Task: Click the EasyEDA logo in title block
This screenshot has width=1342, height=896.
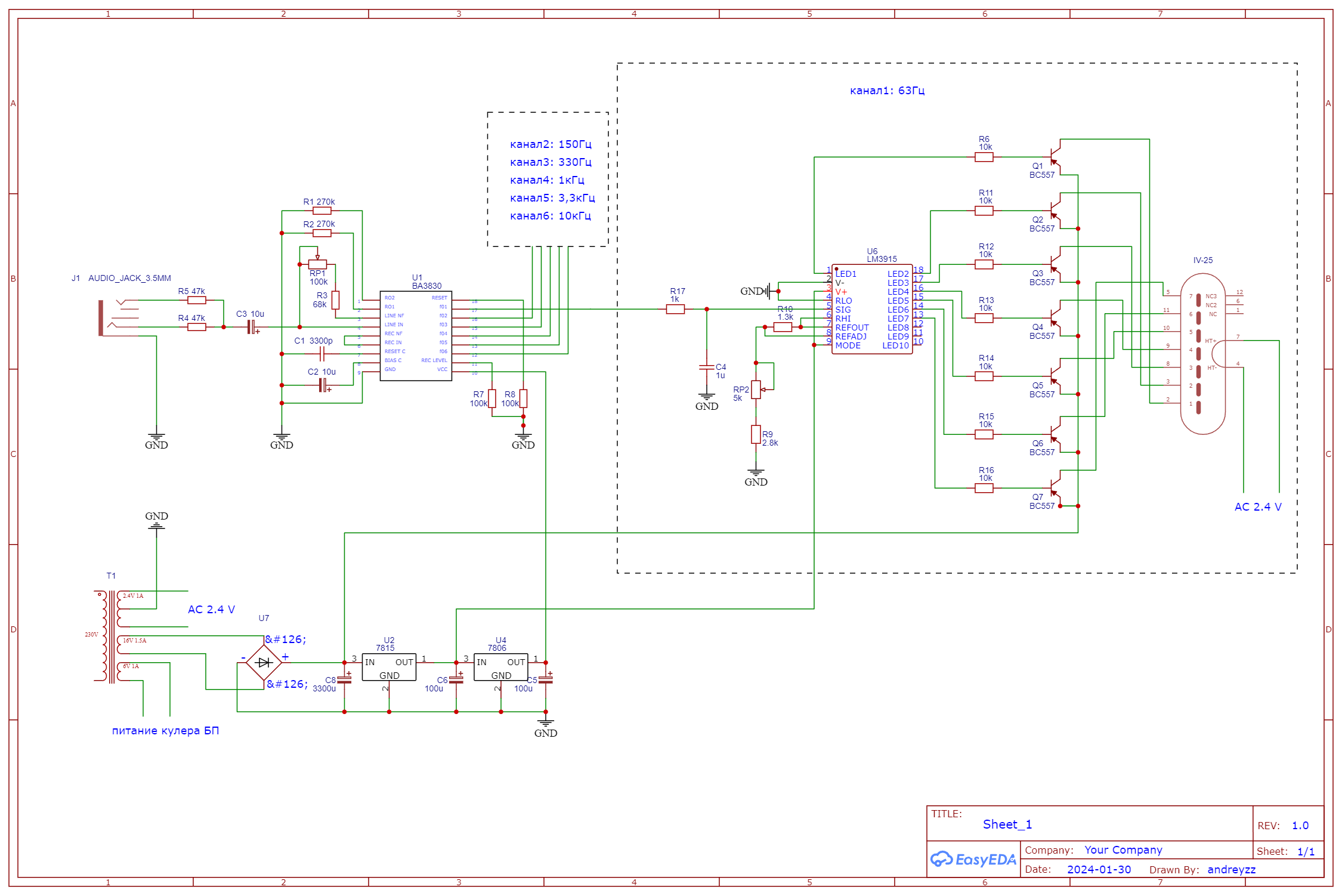Action: (x=973, y=860)
